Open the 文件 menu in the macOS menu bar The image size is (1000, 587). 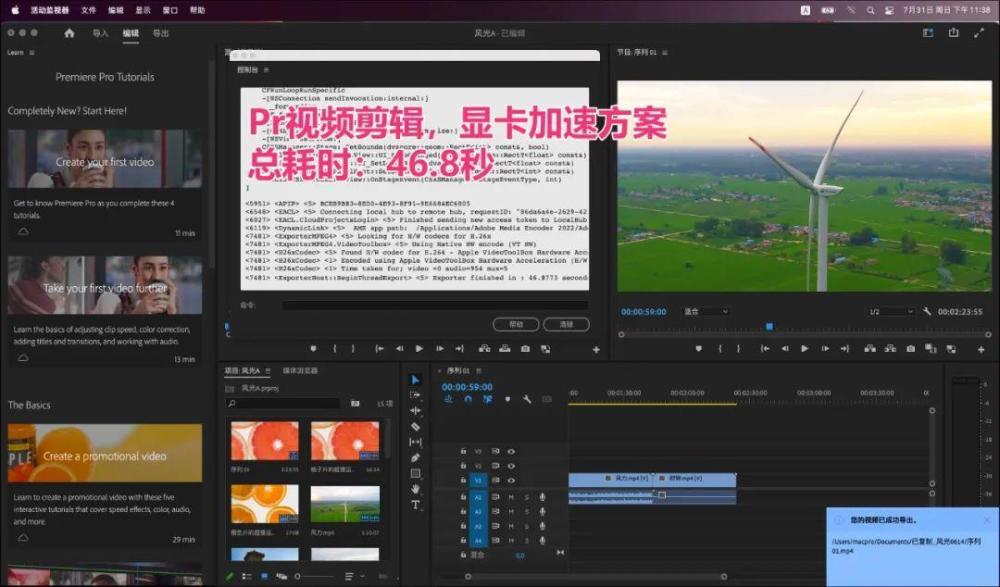coord(89,10)
